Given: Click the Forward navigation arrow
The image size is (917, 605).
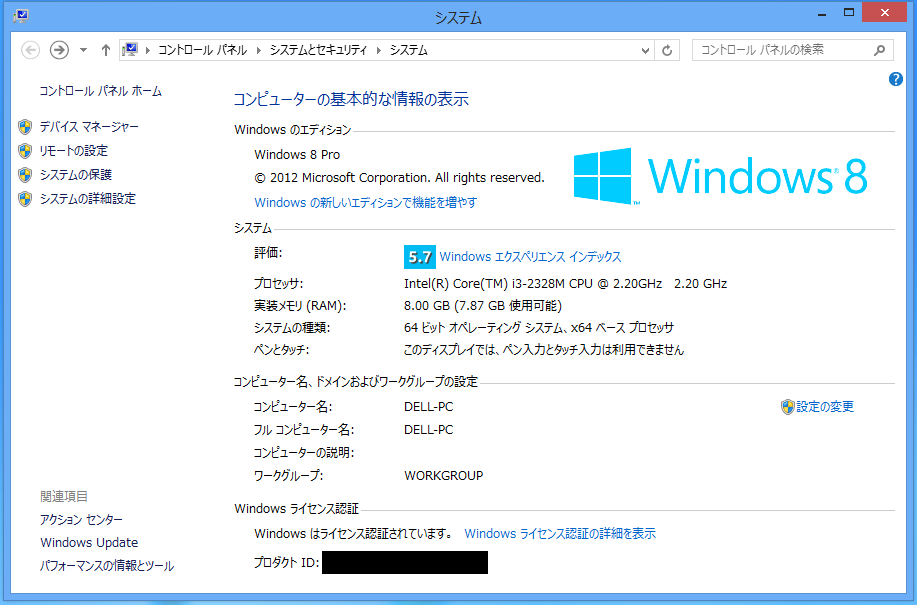Looking at the screenshot, I should 59,50.
